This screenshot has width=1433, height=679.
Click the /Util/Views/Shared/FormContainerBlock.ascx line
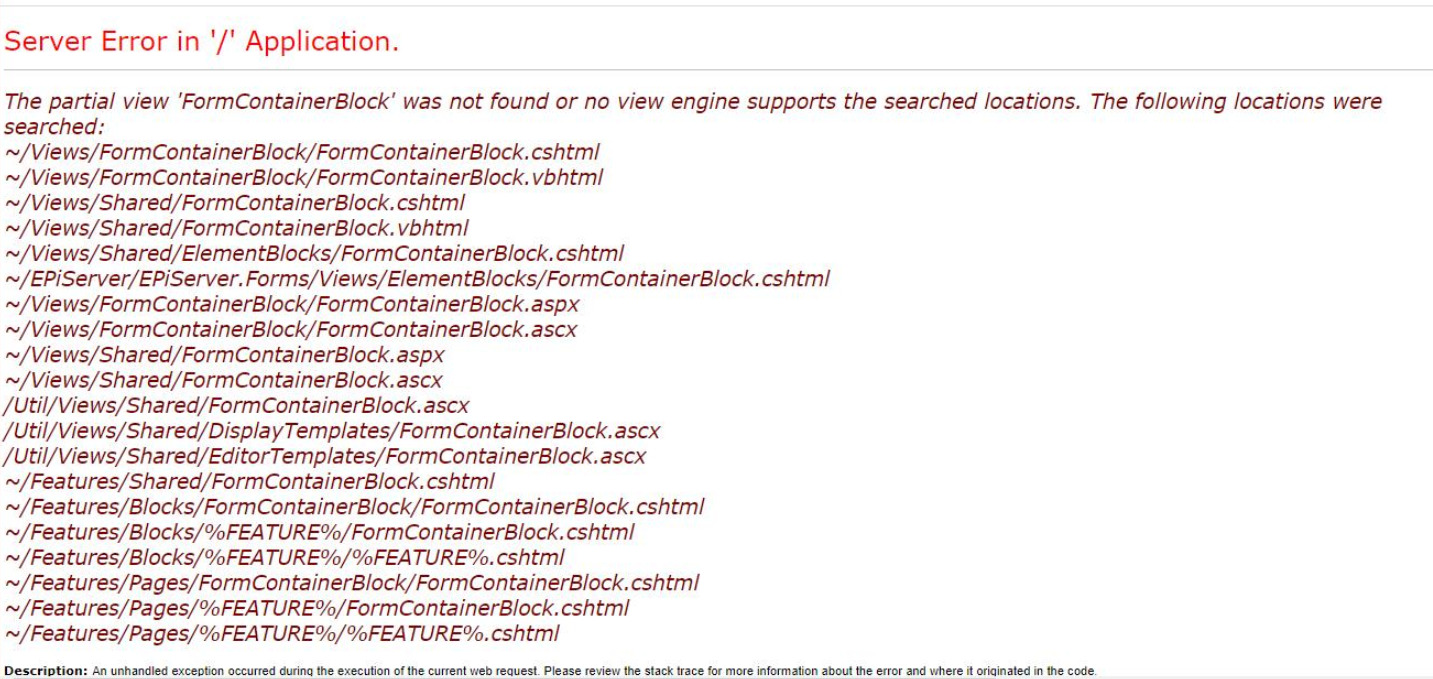tap(237, 405)
